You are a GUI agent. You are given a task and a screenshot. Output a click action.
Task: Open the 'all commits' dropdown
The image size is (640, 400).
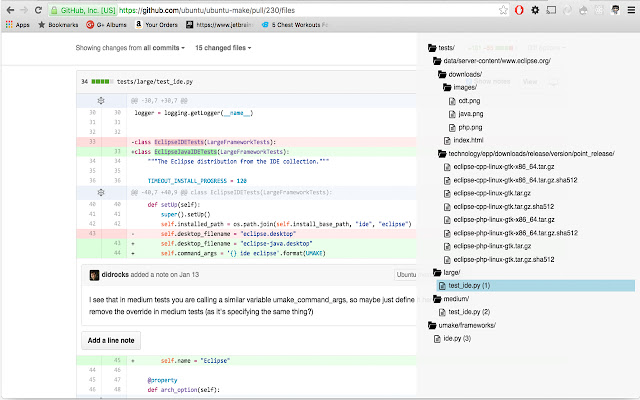point(165,47)
